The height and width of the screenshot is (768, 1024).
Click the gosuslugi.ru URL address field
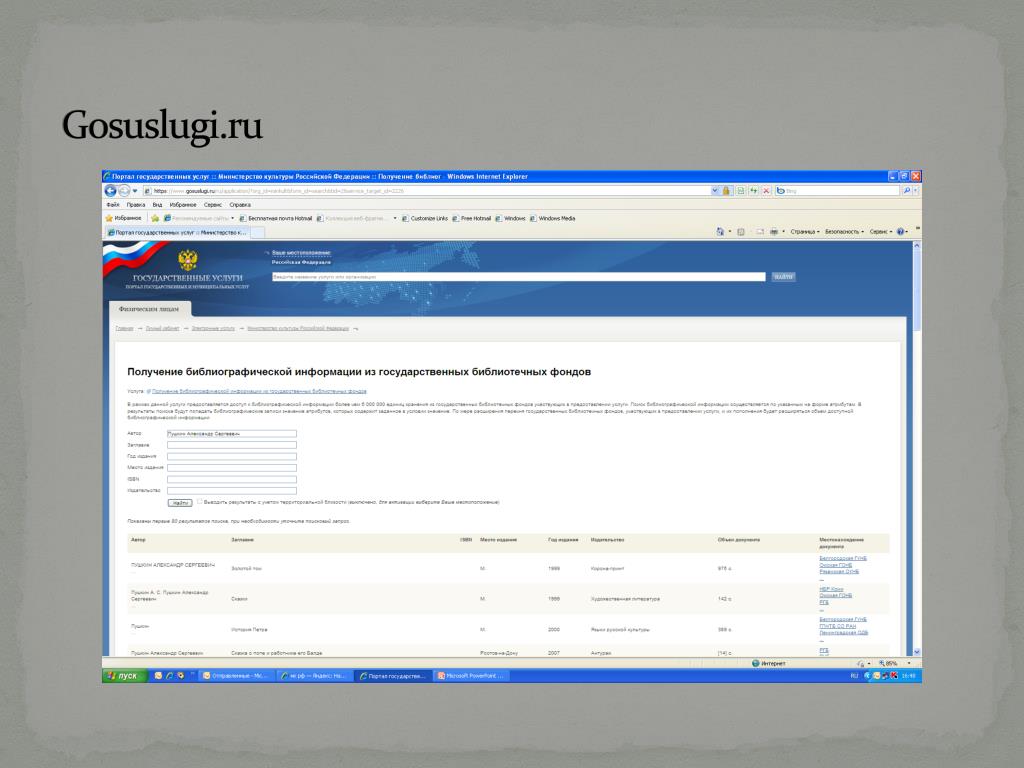428,191
